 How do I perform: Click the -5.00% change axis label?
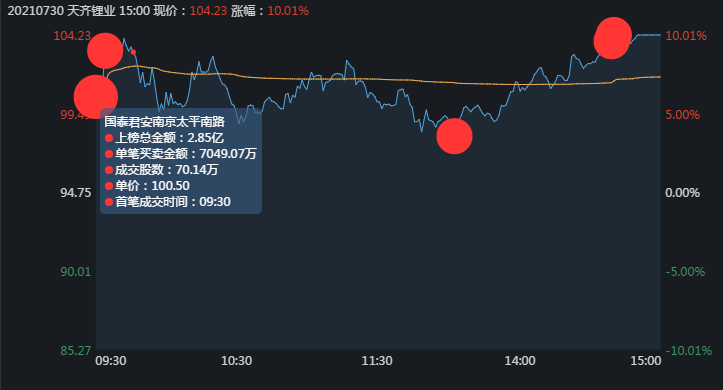(685, 272)
